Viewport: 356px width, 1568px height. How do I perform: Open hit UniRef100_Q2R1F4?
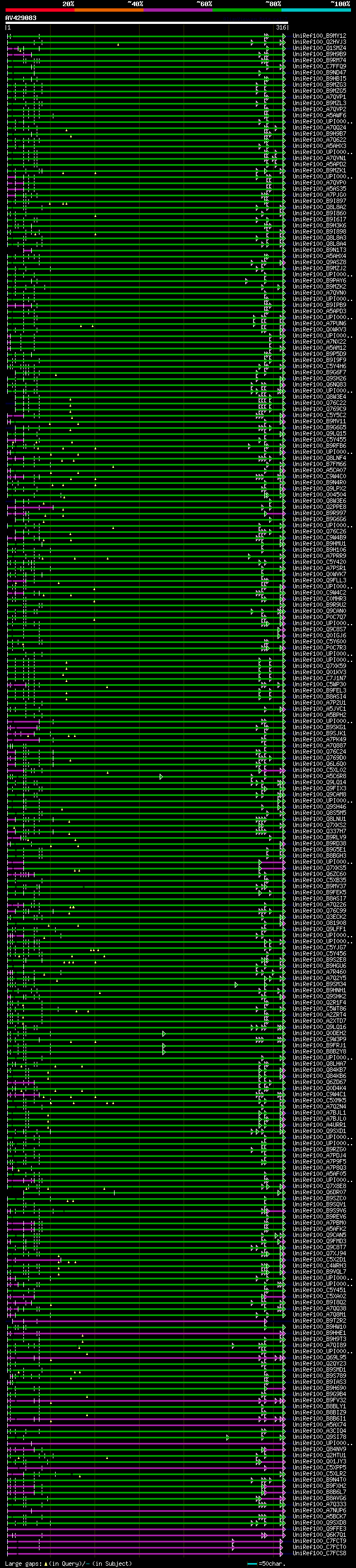(319, 1002)
